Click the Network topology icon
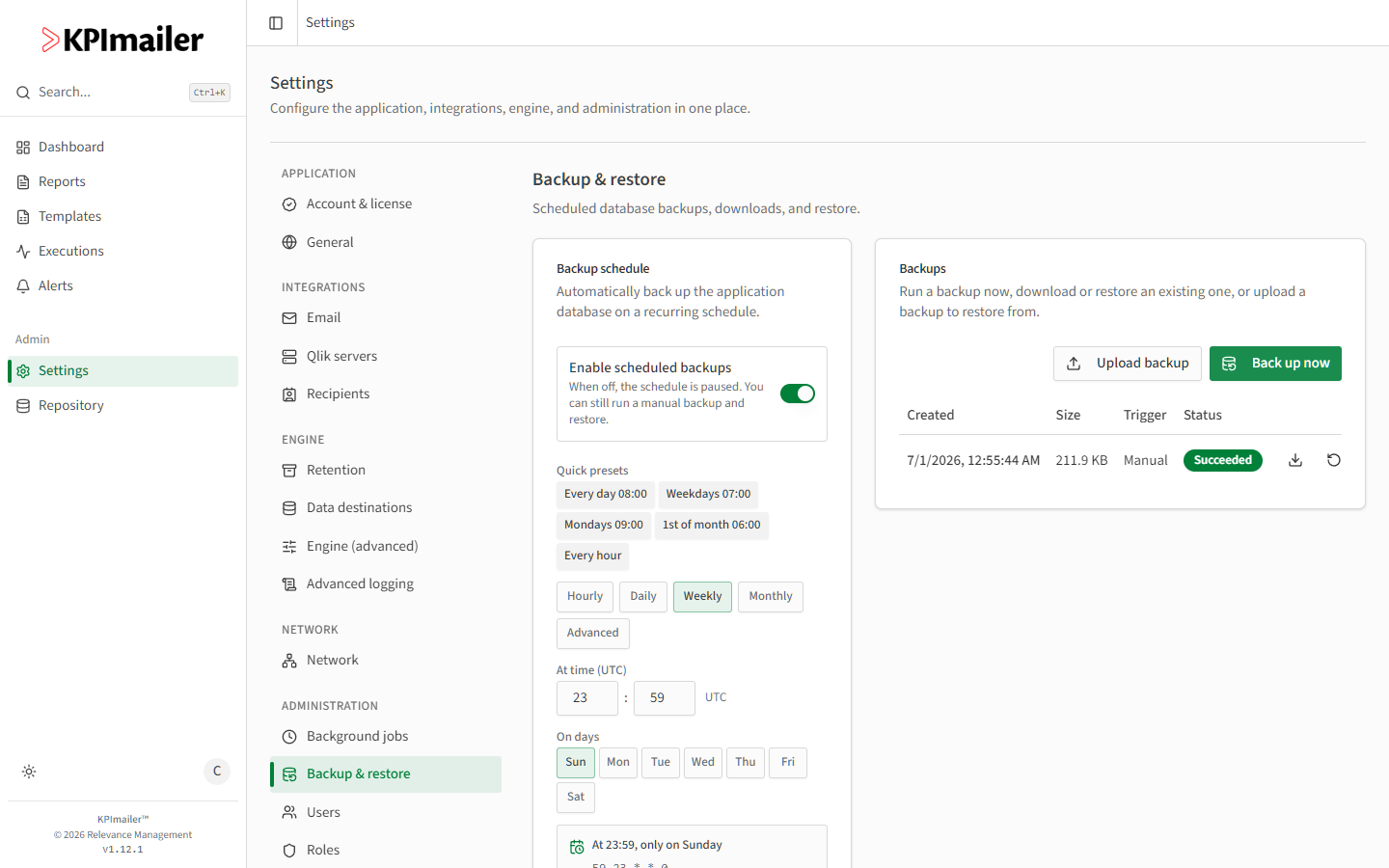 pyautogui.click(x=289, y=661)
